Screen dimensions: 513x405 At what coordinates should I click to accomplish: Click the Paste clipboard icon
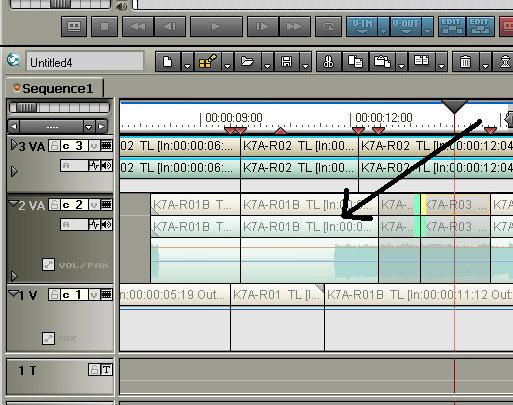[382, 62]
